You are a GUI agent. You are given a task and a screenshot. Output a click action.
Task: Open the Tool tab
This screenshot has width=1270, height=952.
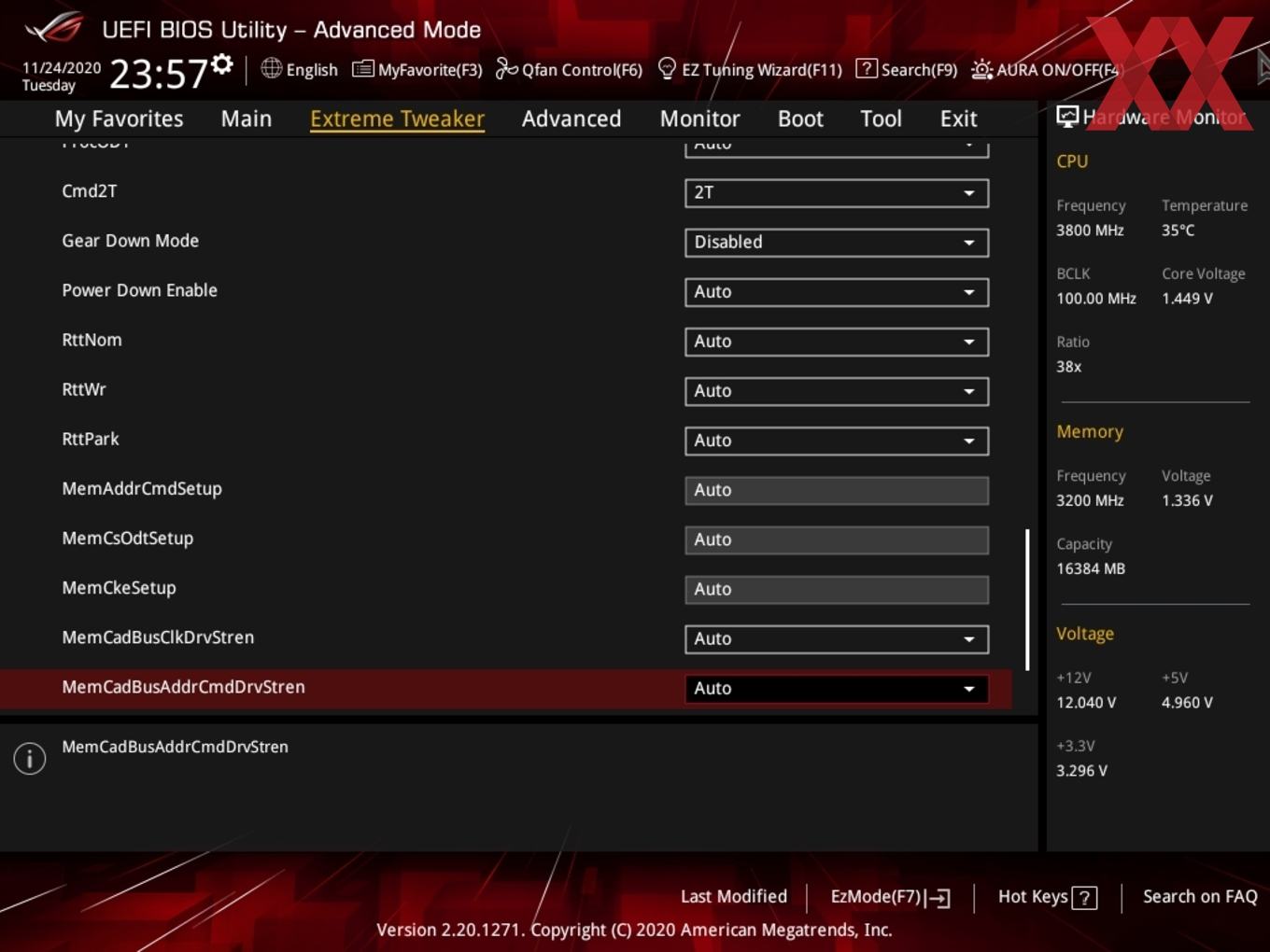click(x=881, y=119)
